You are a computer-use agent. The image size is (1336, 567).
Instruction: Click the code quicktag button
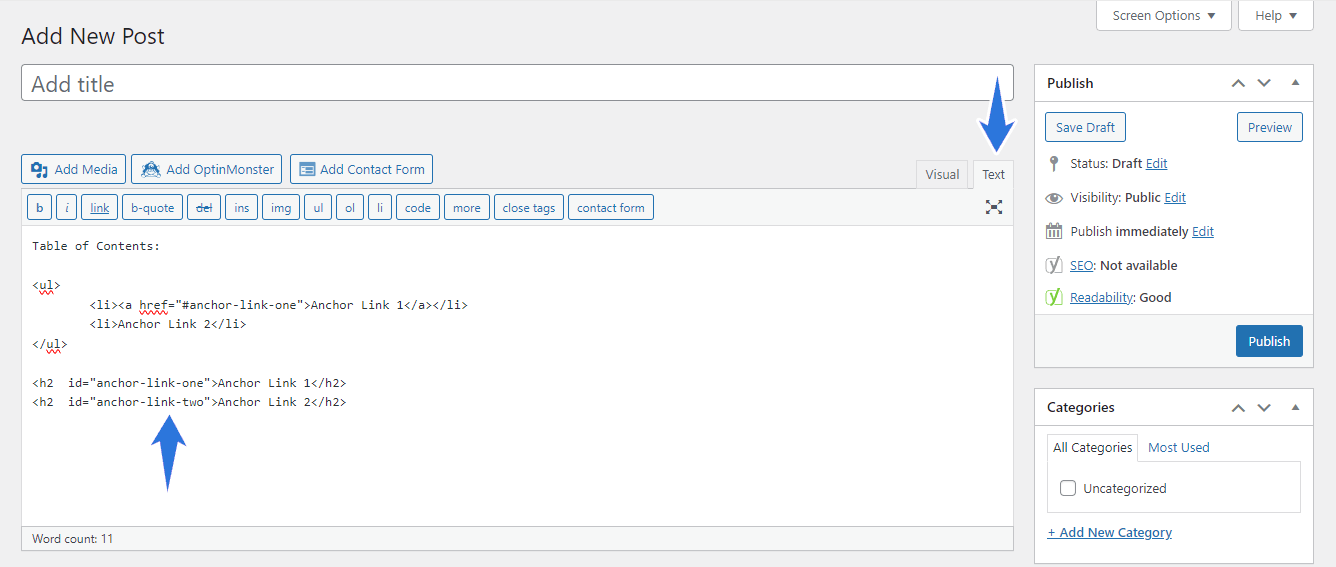coord(418,208)
